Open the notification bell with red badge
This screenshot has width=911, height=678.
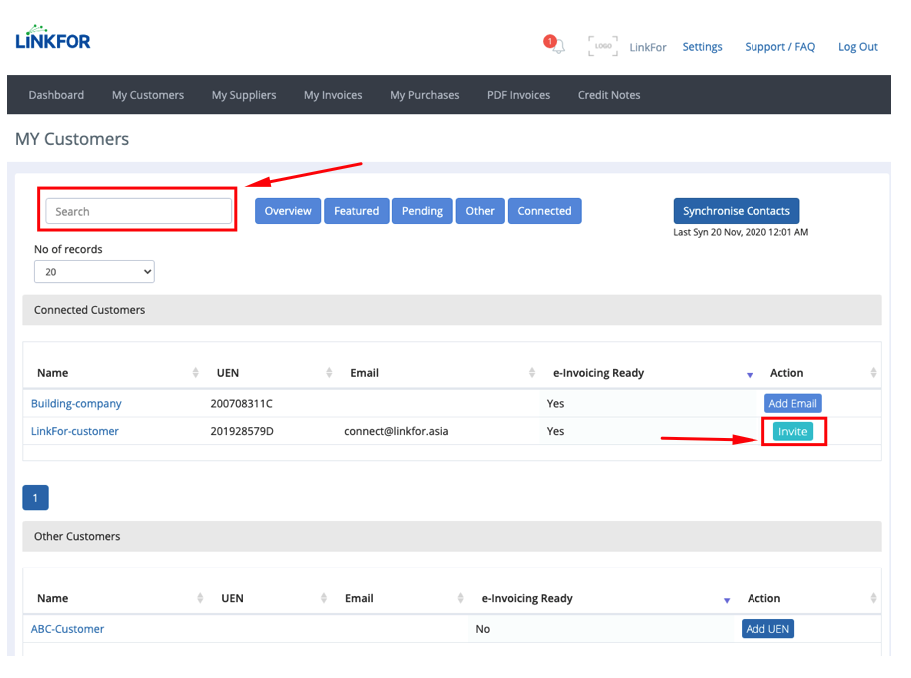pyautogui.click(x=555, y=45)
